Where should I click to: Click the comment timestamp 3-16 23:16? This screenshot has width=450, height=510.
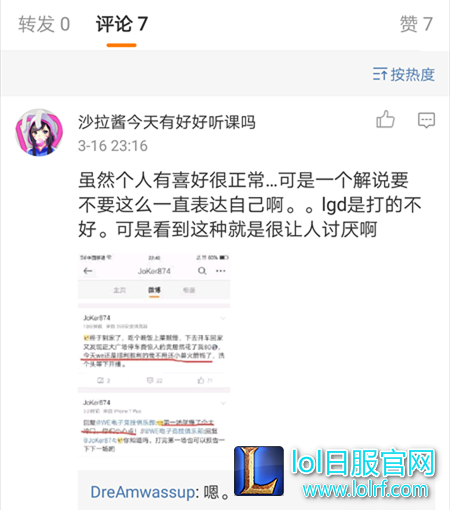pyautogui.click(x=113, y=146)
